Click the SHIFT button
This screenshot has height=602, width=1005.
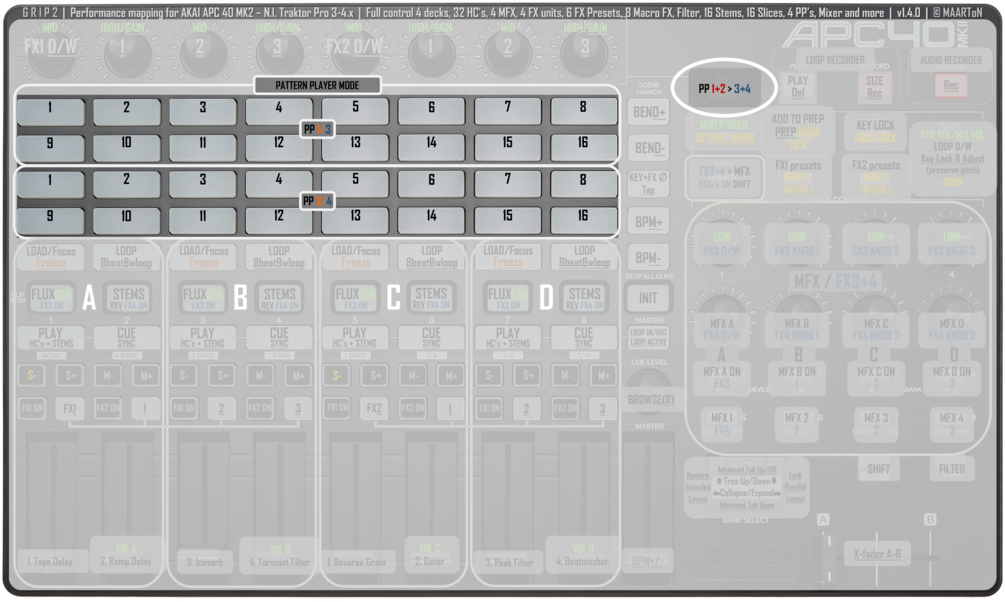[878, 469]
